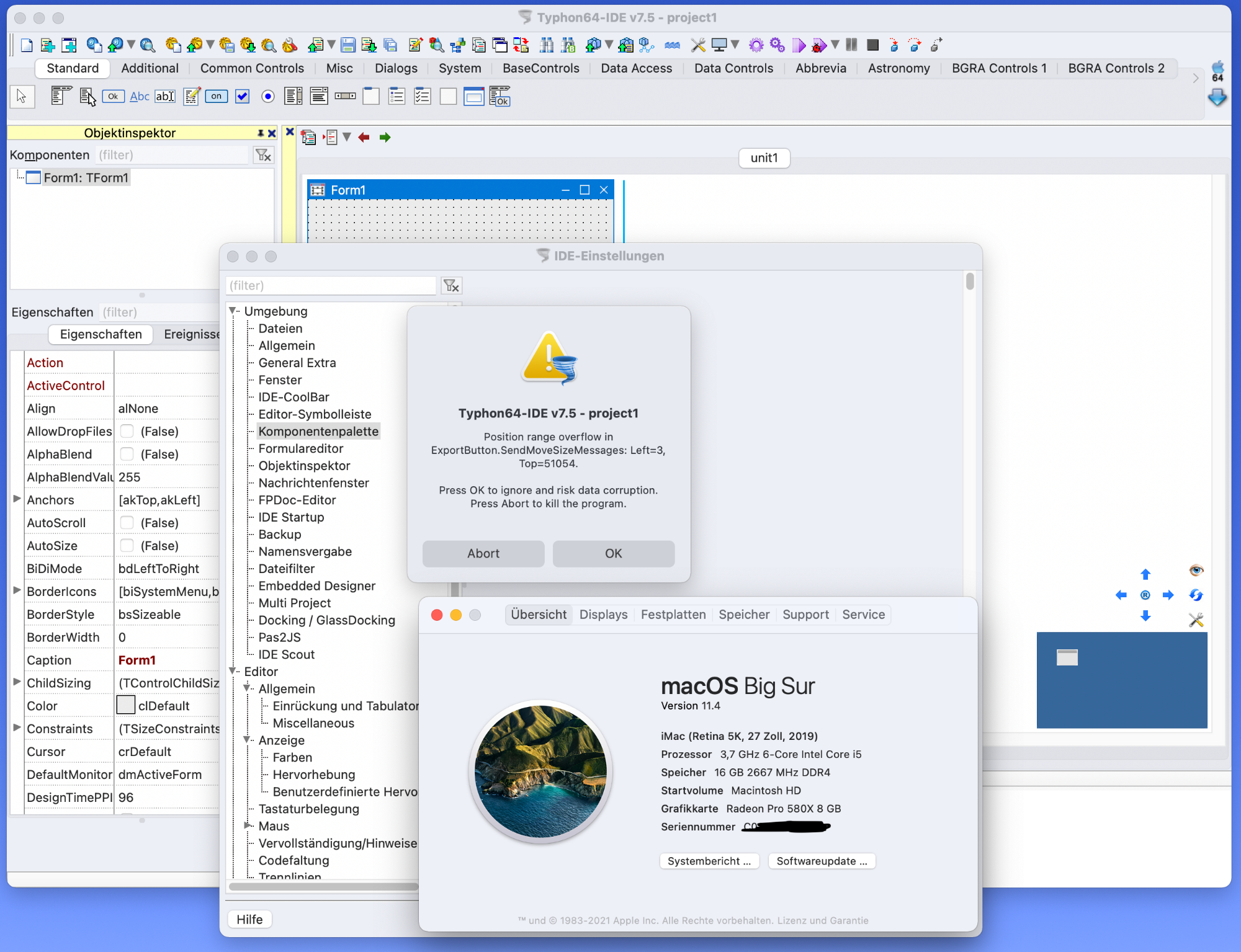Click Abort in the error dialog
Image resolution: width=1241 pixels, height=952 pixels.
[x=483, y=553]
